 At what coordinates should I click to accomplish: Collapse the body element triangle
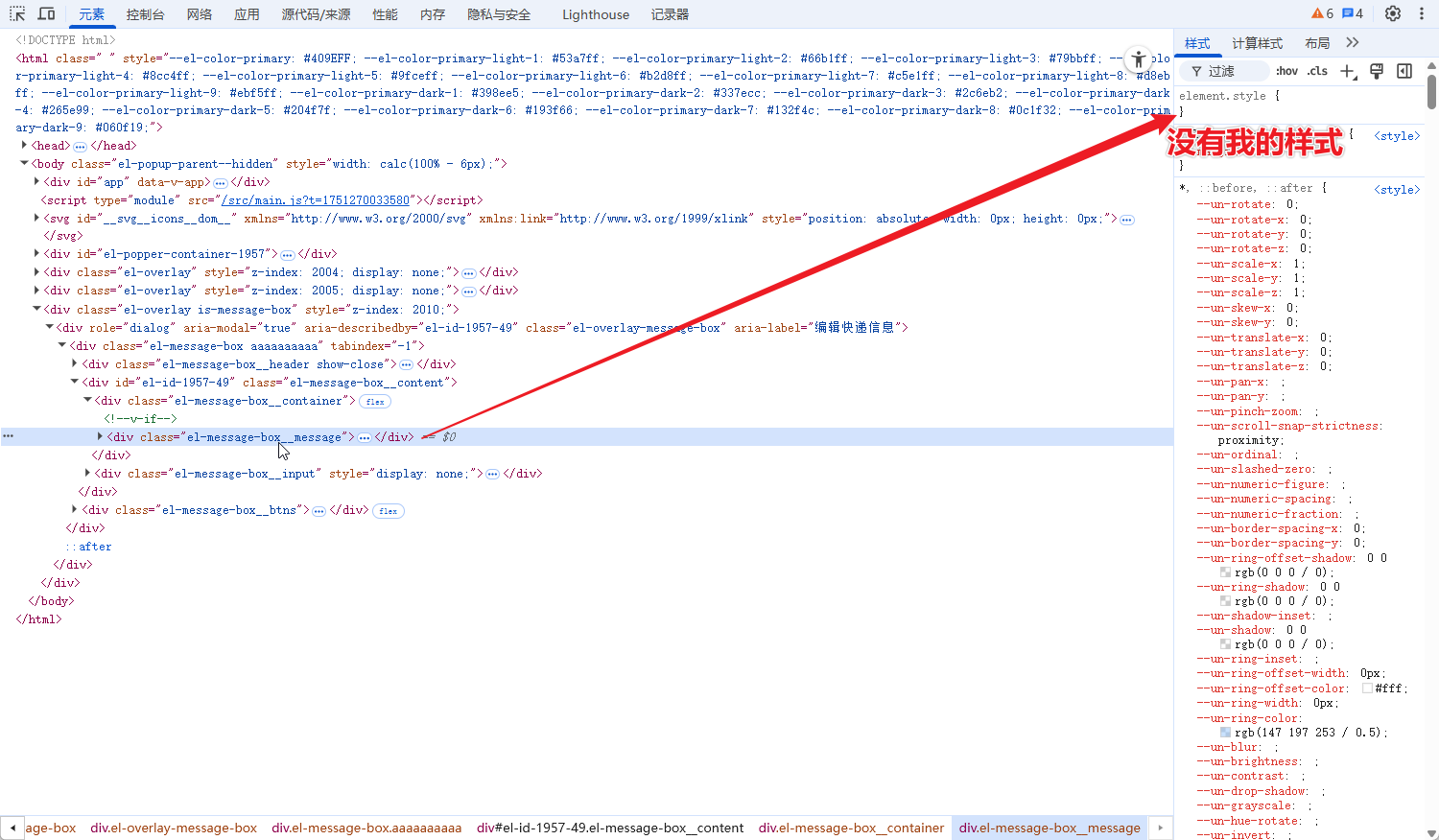pyautogui.click(x=24, y=163)
